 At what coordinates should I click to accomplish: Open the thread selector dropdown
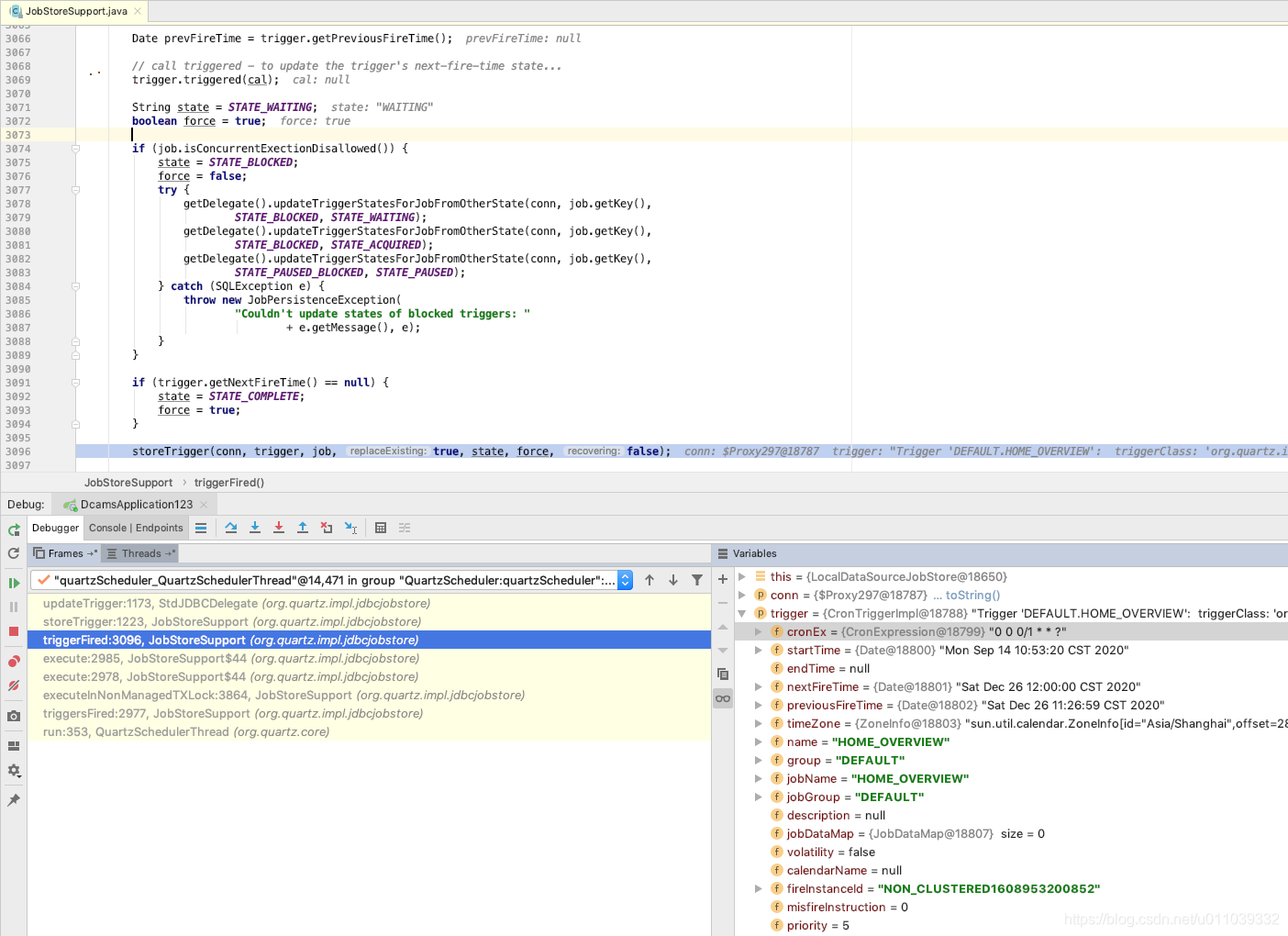(626, 580)
